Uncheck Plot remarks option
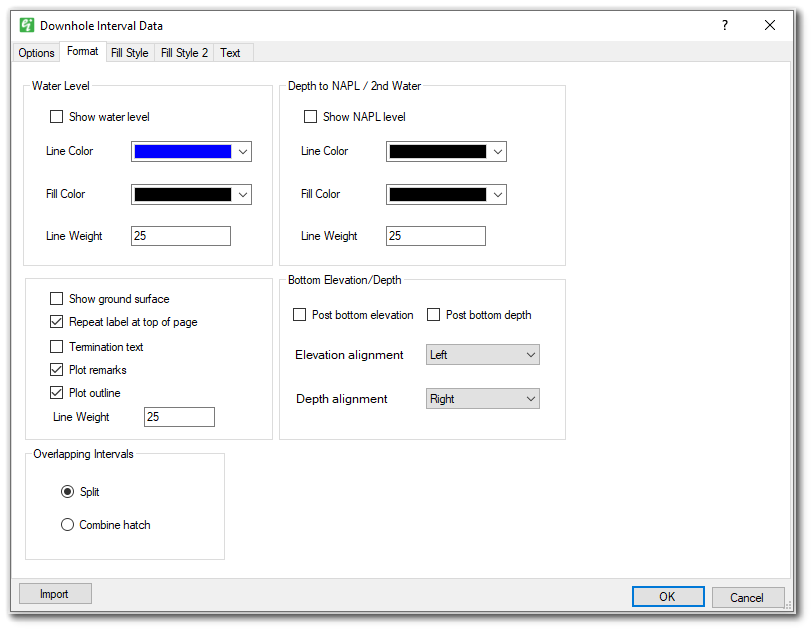This screenshot has width=812, height=630. (x=56, y=370)
